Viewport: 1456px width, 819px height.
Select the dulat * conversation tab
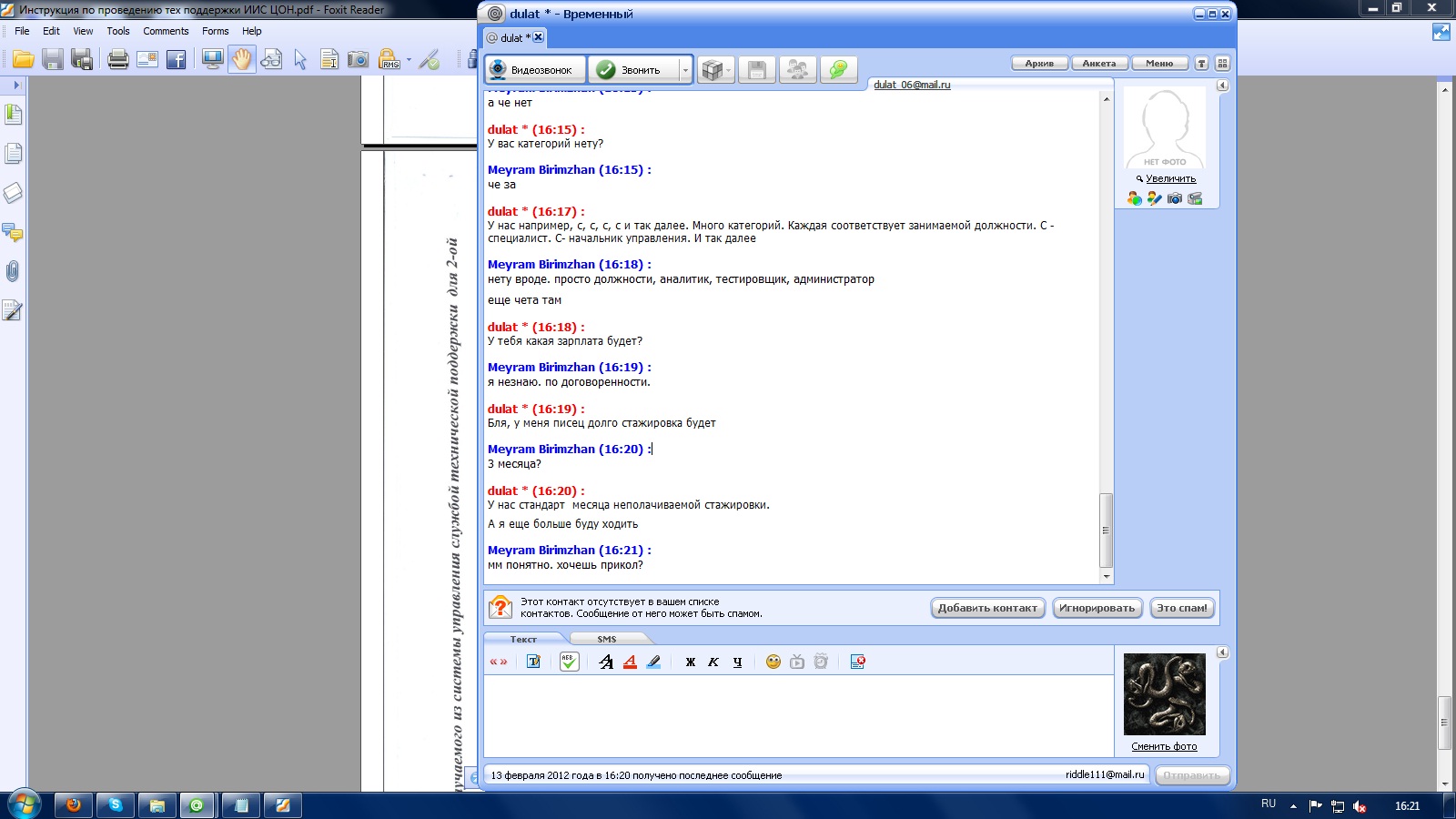click(x=514, y=37)
